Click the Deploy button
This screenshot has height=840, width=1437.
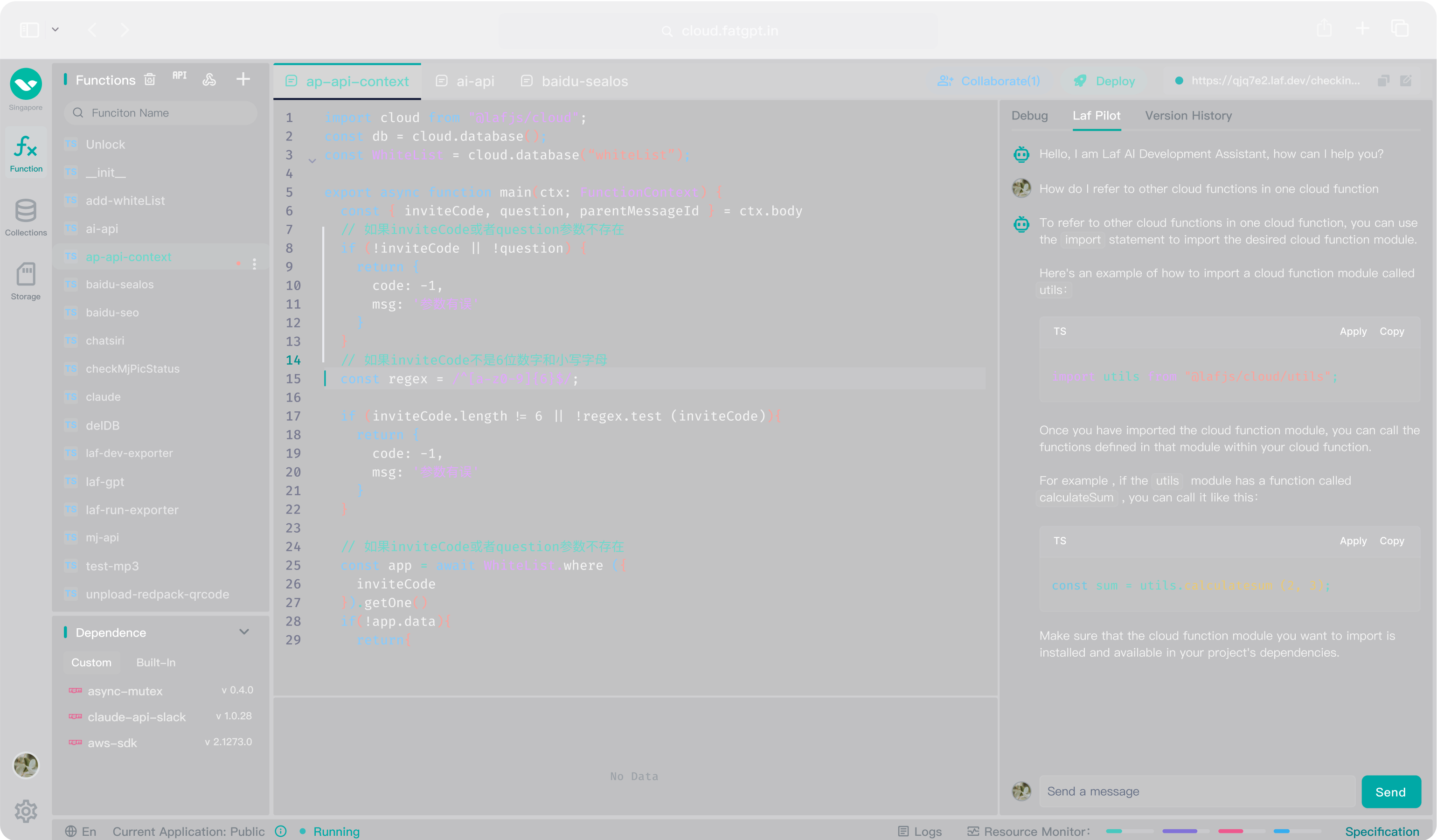click(1104, 81)
